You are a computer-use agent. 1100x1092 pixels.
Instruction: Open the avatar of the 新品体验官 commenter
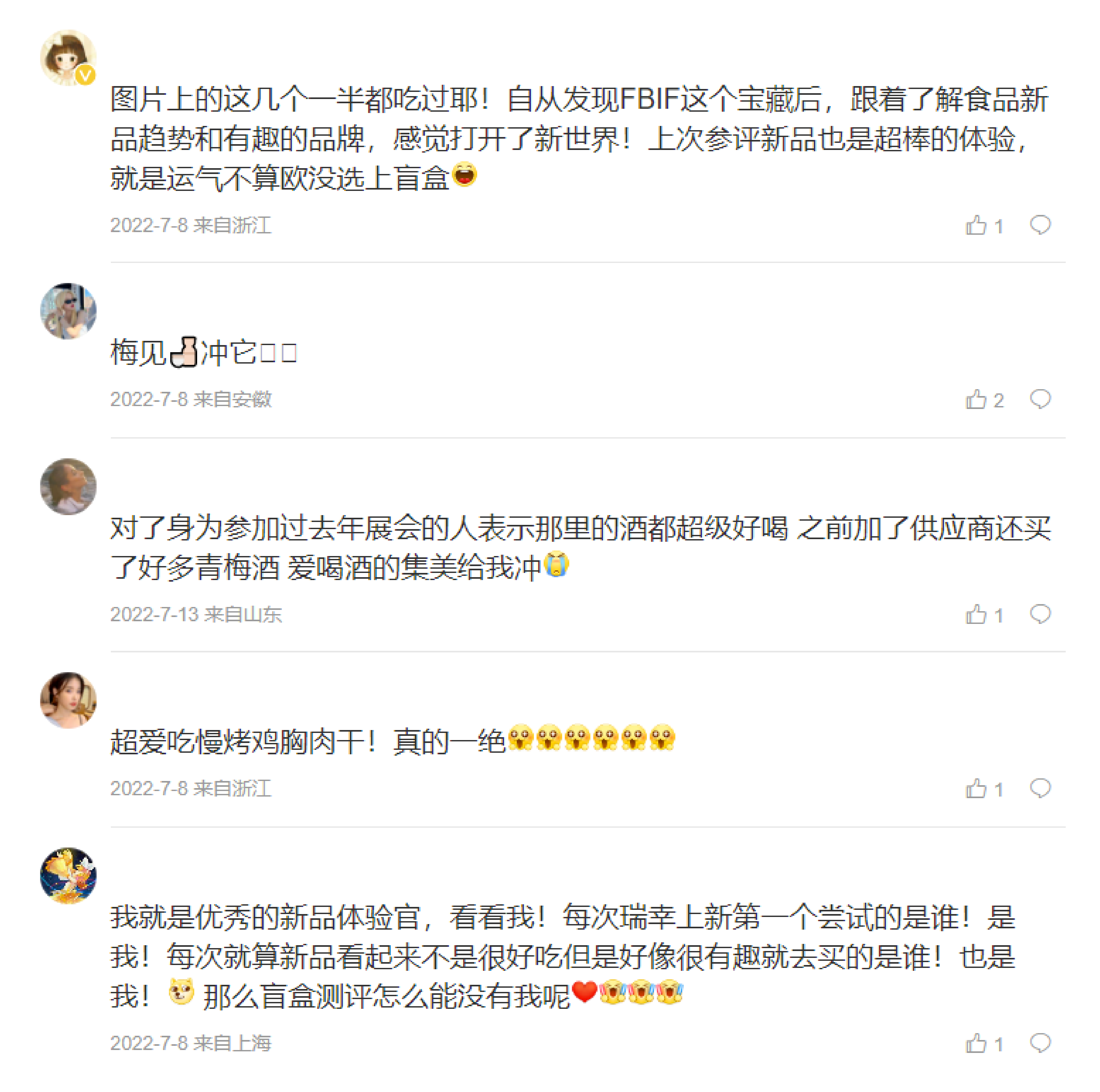coord(68,876)
